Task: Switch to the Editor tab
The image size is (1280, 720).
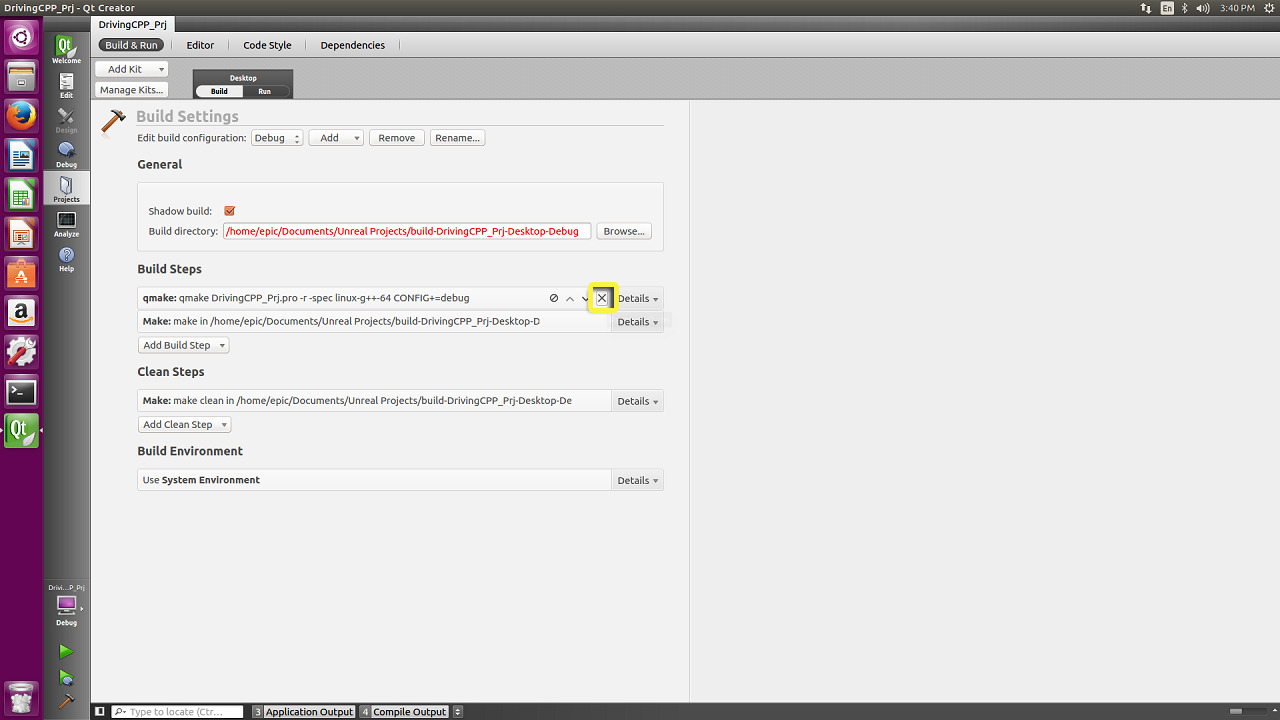Action: tap(200, 45)
